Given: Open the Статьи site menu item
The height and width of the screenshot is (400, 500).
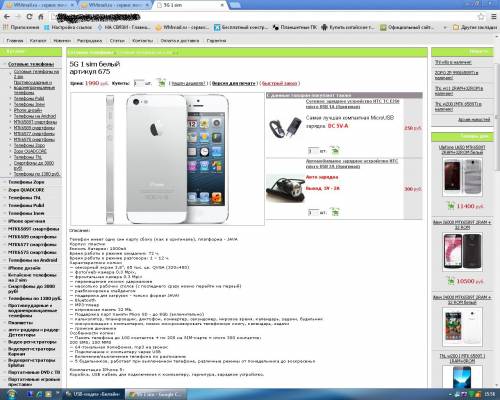Looking at the screenshot, I should 117,41.
